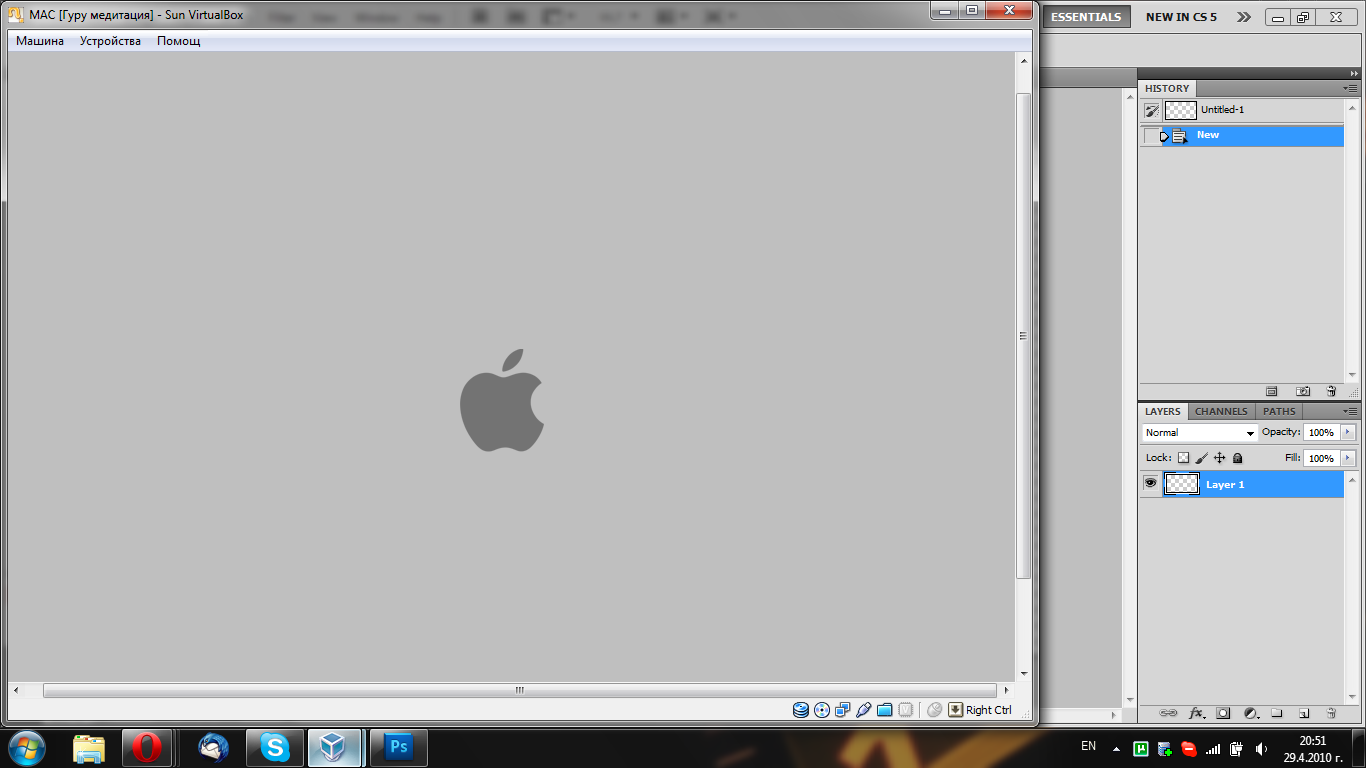
Task: Click the EN language indicator on taskbar
Action: (1088, 746)
